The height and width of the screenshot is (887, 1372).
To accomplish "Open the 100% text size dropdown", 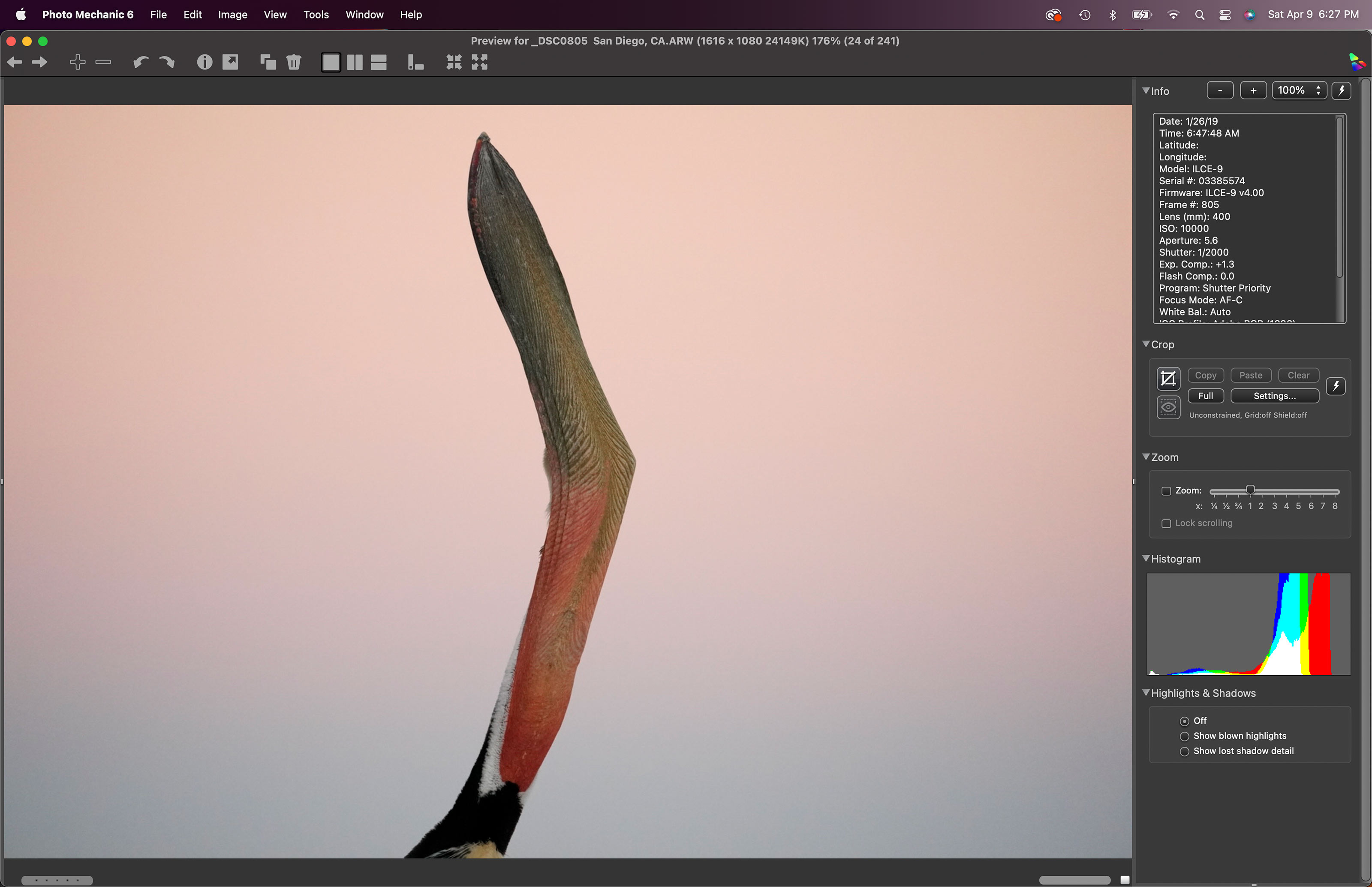I will pos(1300,90).
